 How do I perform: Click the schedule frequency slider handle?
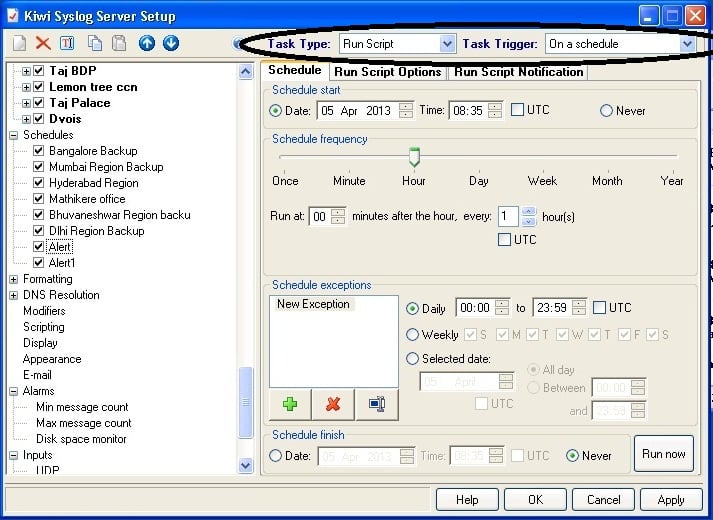pyautogui.click(x=414, y=157)
